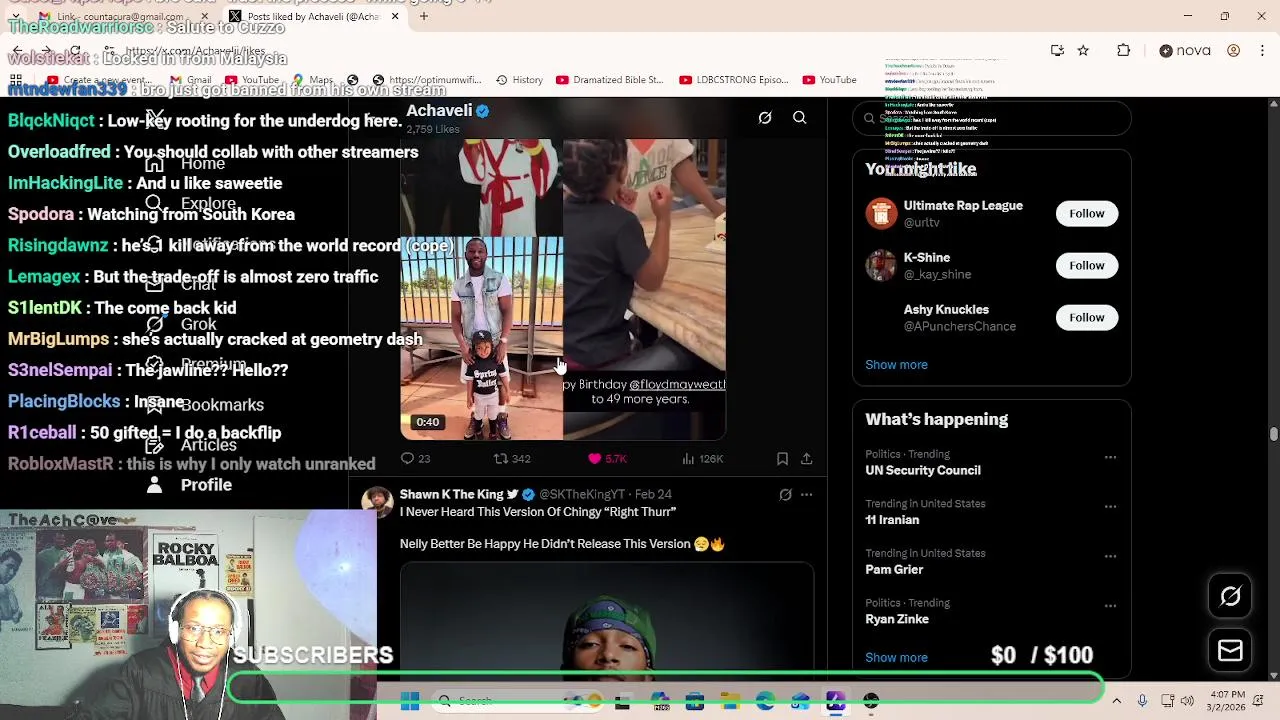Screen dimensions: 1280x720
Task: Open Bookmarks in X sidebar
Action: (x=204, y=405)
